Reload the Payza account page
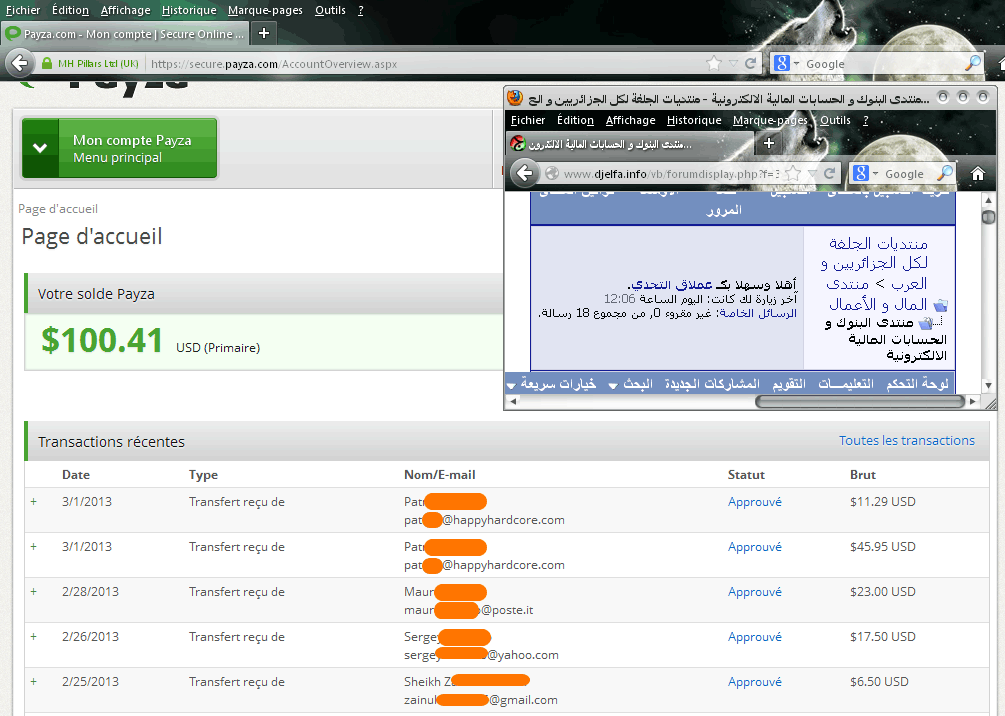 [751, 63]
